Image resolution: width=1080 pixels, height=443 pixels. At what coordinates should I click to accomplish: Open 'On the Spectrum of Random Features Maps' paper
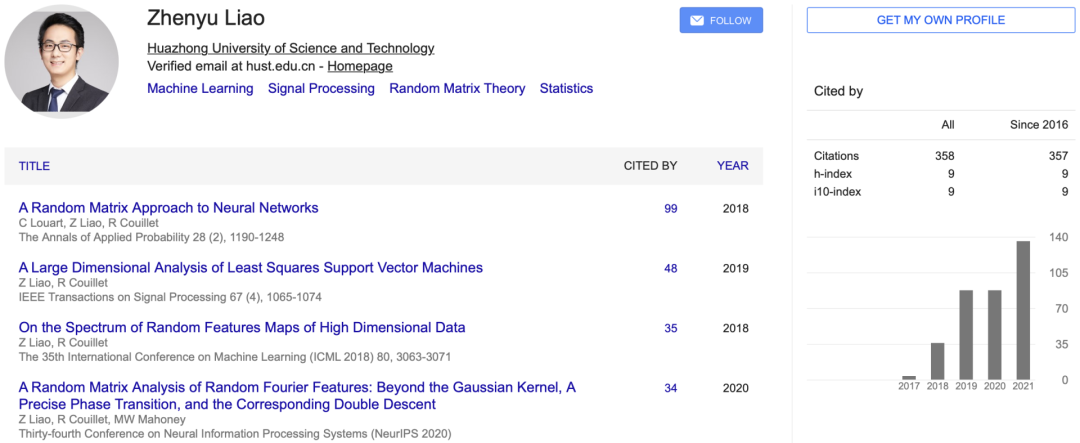coord(242,327)
